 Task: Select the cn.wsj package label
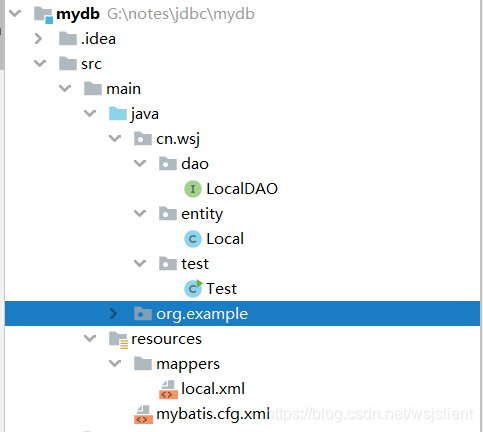(x=178, y=139)
